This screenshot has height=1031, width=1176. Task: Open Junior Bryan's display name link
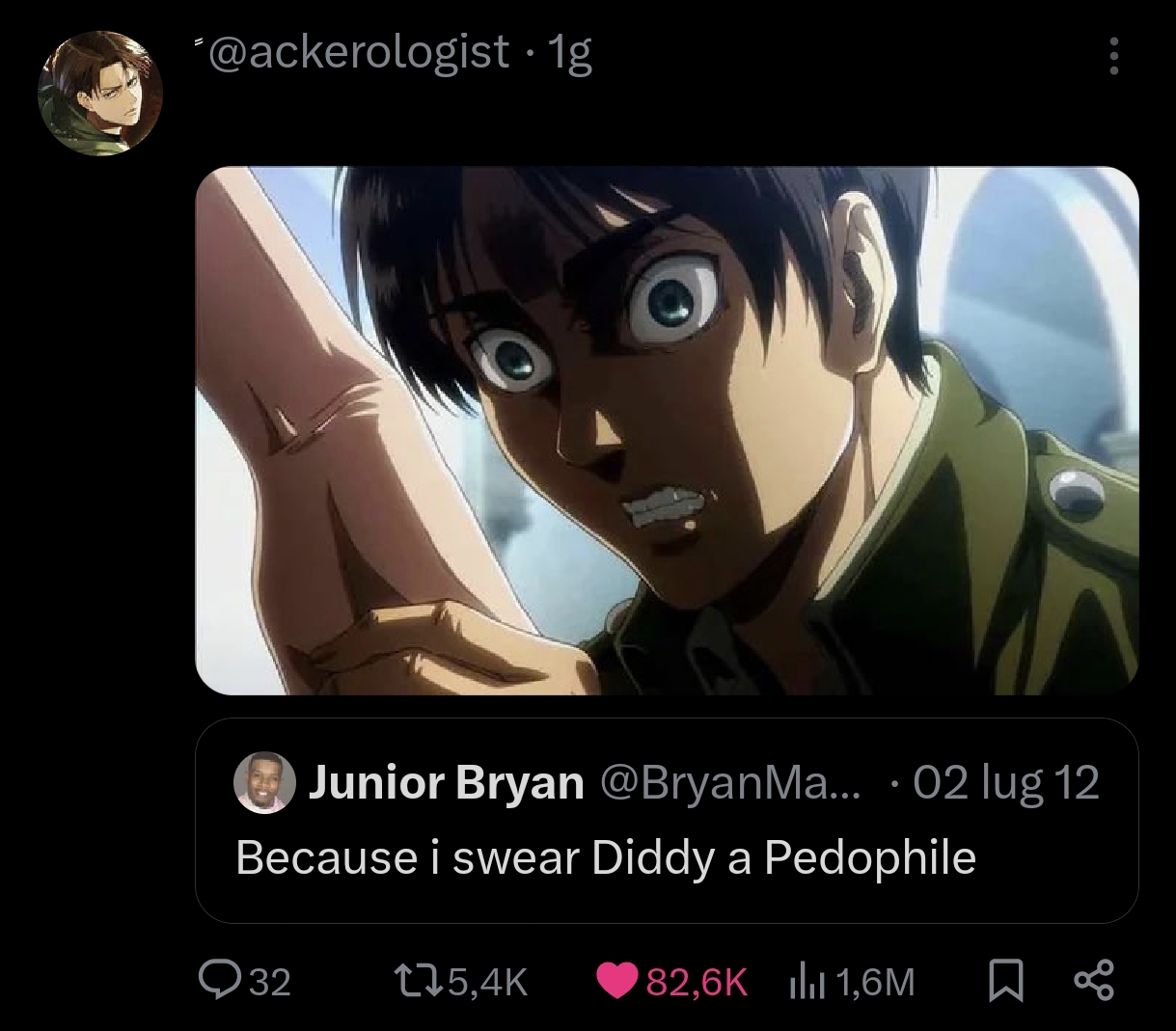pos(446,783)
